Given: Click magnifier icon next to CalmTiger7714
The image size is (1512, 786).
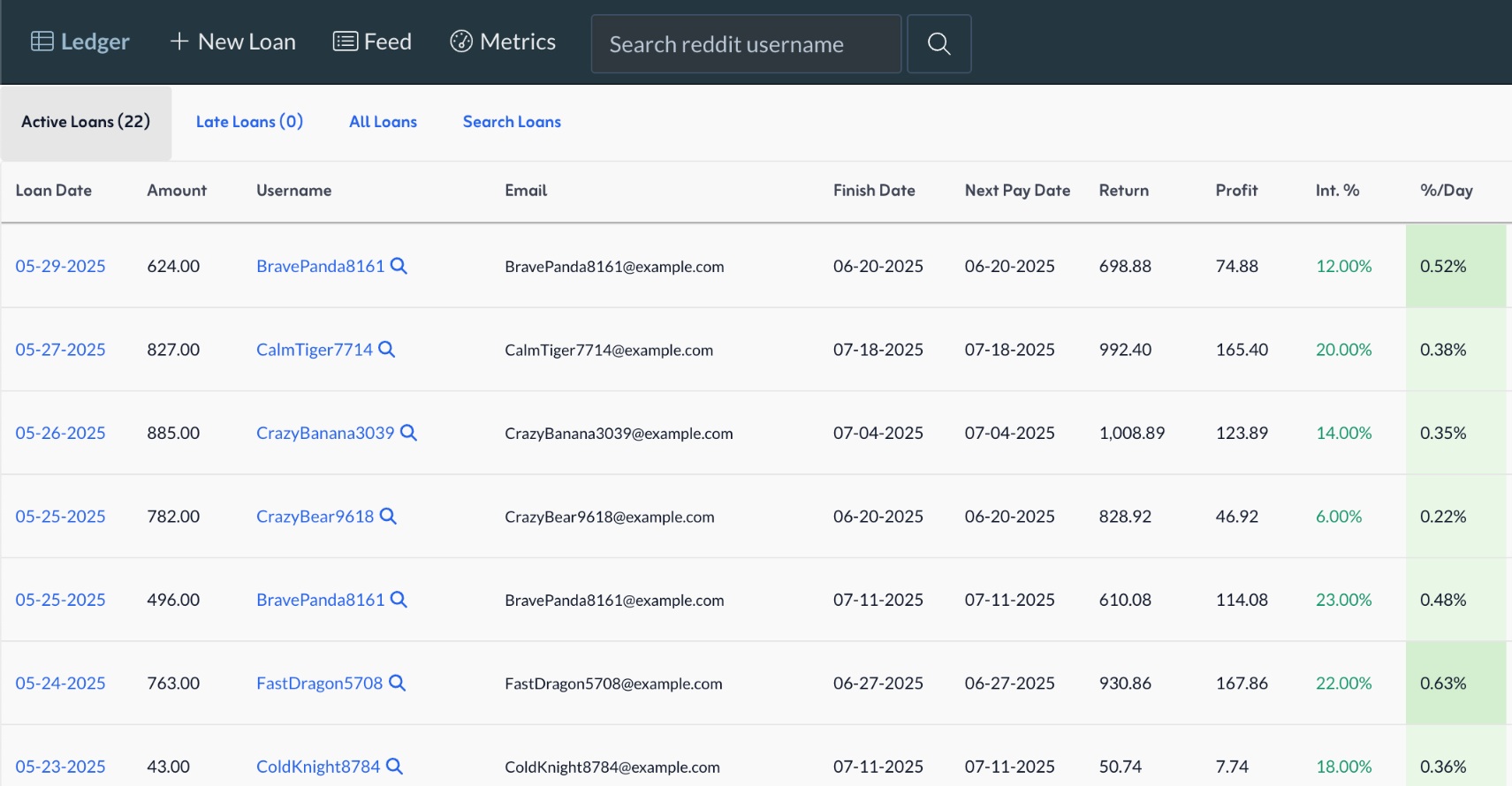Looking at the screenshot, I should [x=386, y=350].
